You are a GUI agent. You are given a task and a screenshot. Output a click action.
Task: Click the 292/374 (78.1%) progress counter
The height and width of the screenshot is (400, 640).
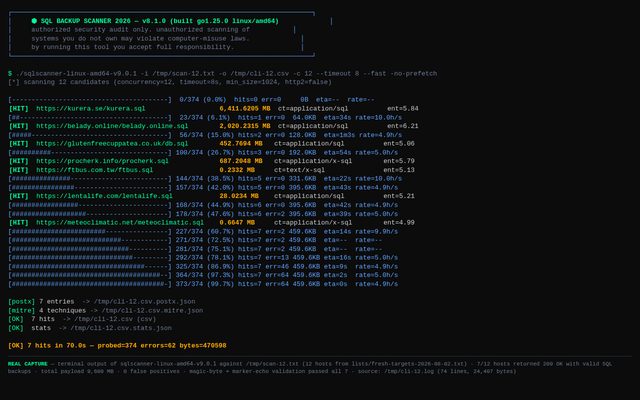(205, 258)
